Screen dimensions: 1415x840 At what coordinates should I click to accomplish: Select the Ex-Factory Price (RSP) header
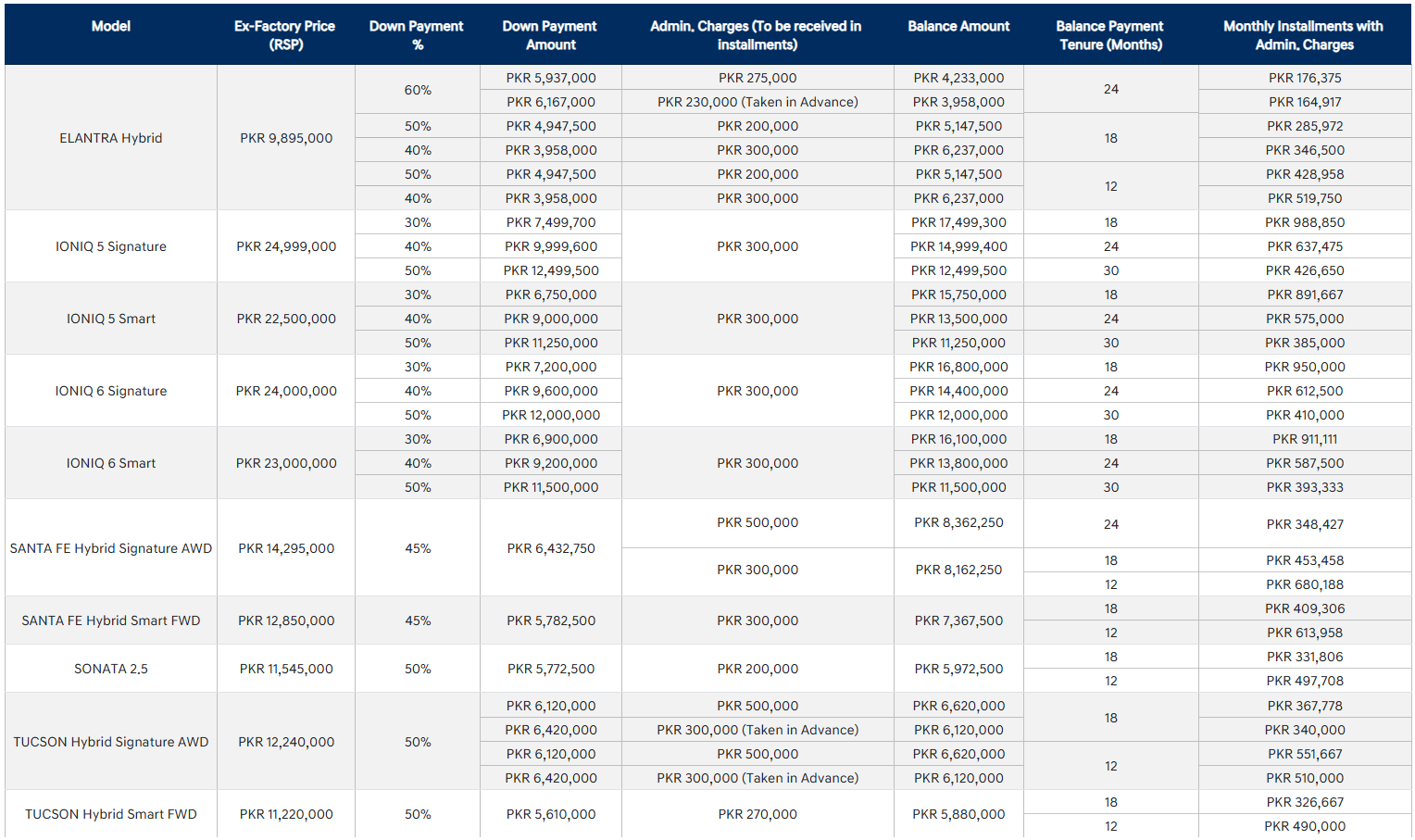(x=285, y=35)
